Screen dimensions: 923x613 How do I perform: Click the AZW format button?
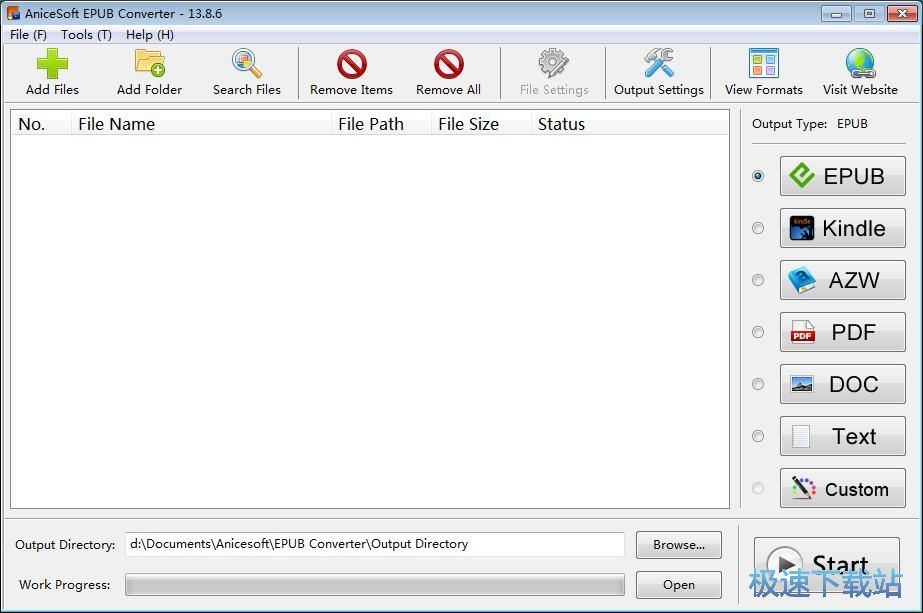point(842,280)
